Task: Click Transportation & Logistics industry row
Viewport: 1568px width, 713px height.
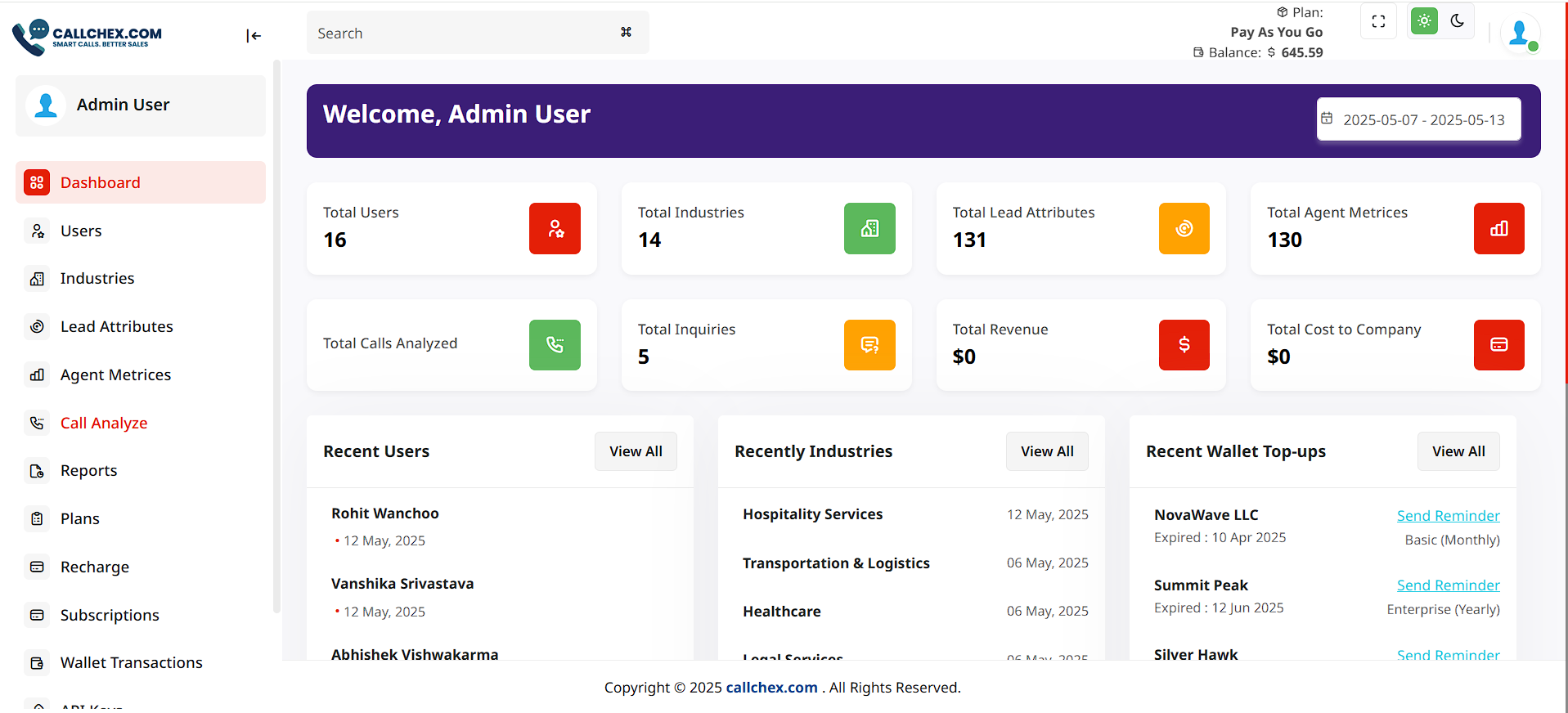Action: 915,563
